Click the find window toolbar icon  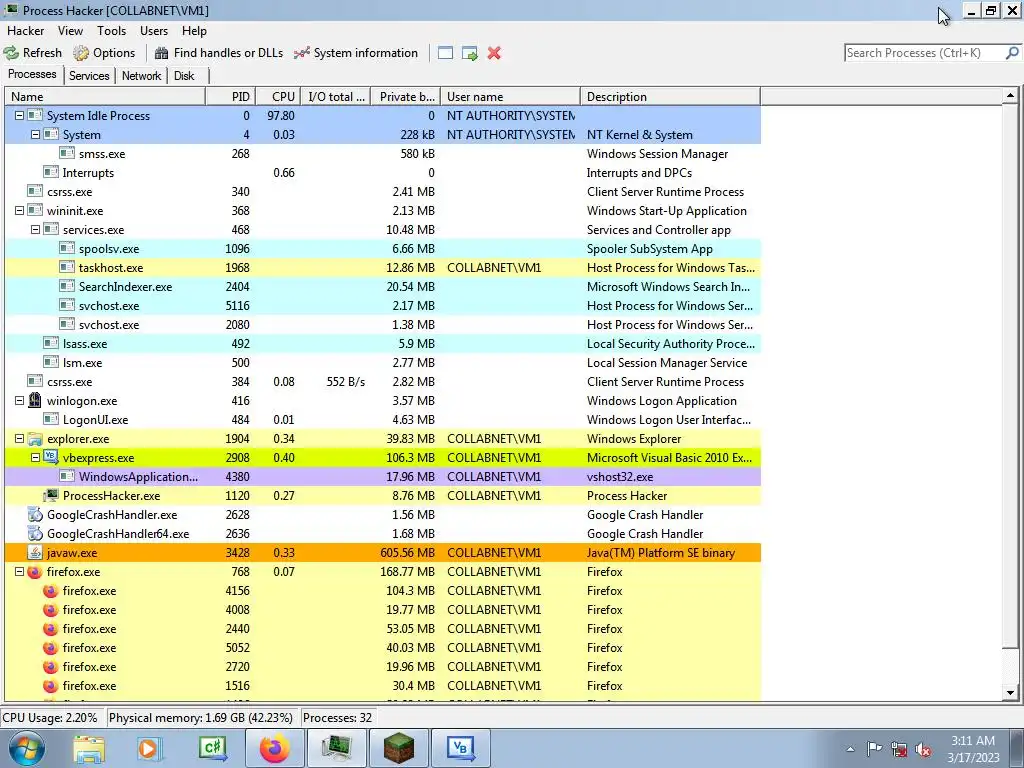(x=445, y=53)
